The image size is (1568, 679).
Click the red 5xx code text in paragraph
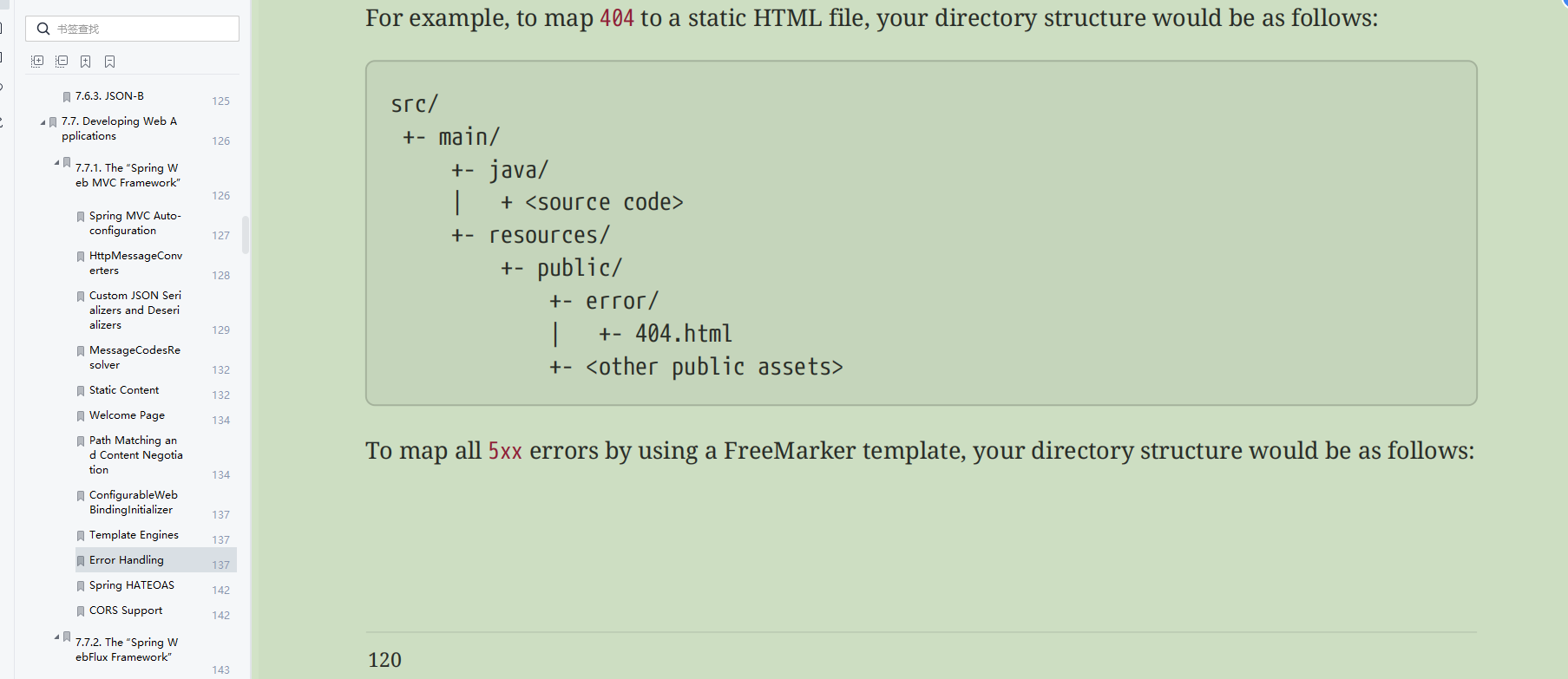505,451
